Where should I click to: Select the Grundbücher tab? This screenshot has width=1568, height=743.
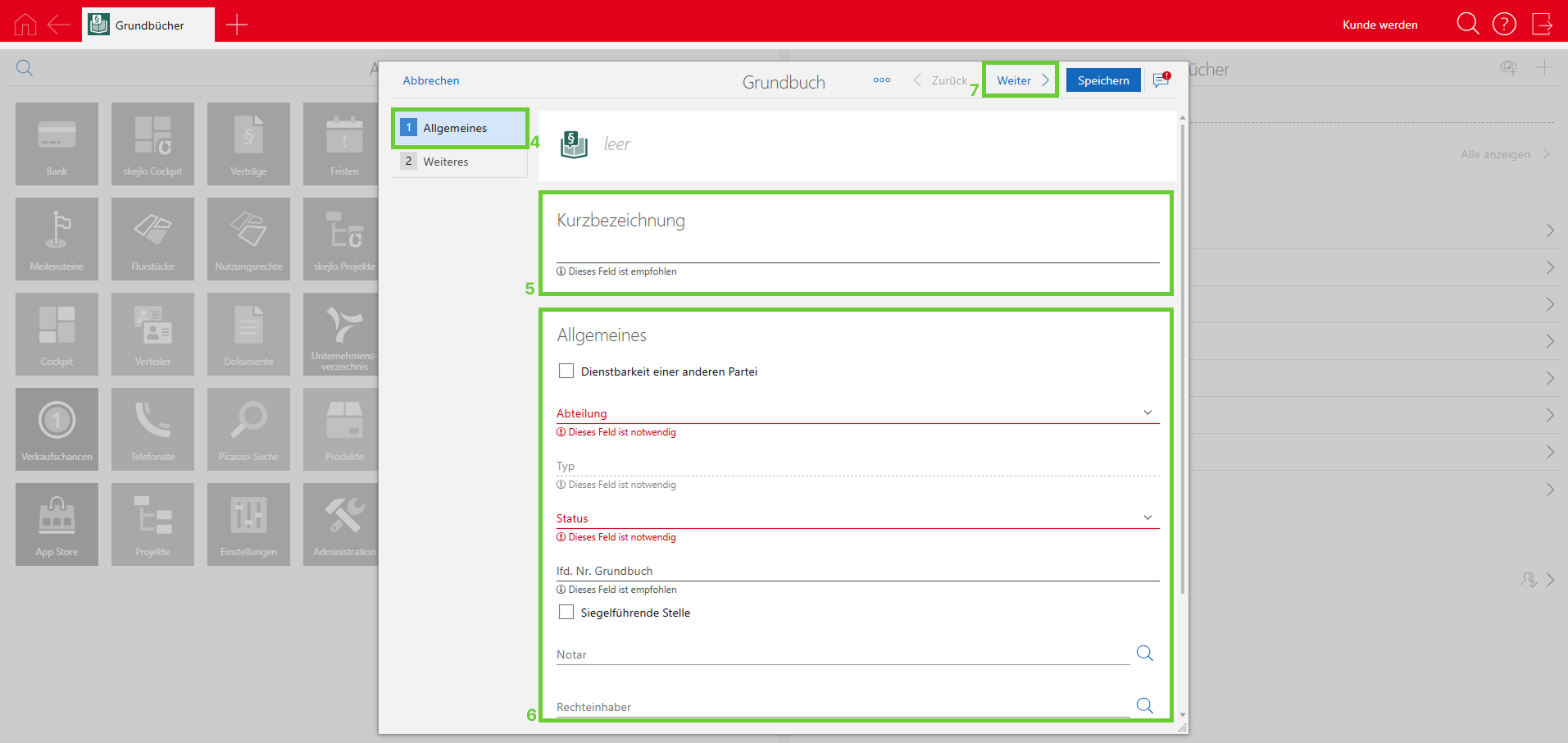click(x=148, y=25)
